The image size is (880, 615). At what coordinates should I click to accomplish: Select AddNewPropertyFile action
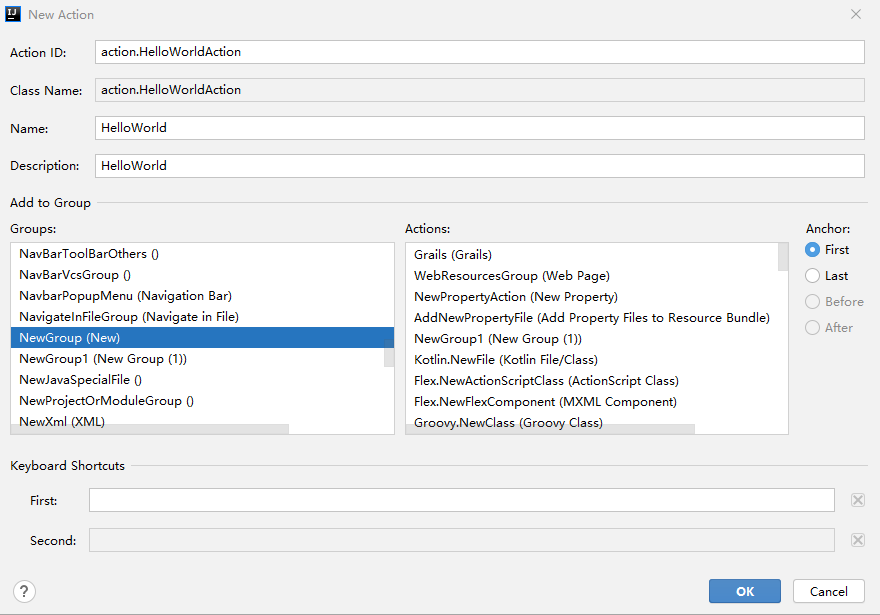[597, 318]
